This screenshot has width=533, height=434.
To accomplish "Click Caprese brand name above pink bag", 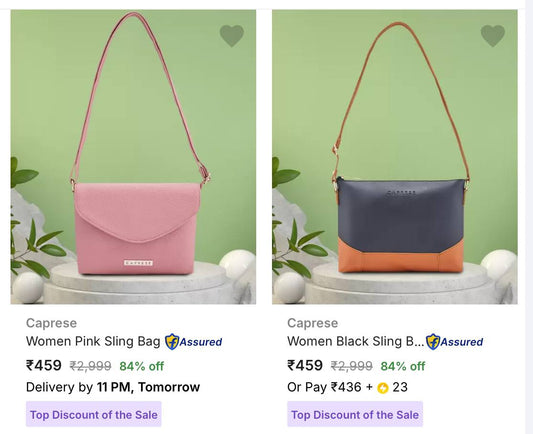I will [x=51, y=323].
